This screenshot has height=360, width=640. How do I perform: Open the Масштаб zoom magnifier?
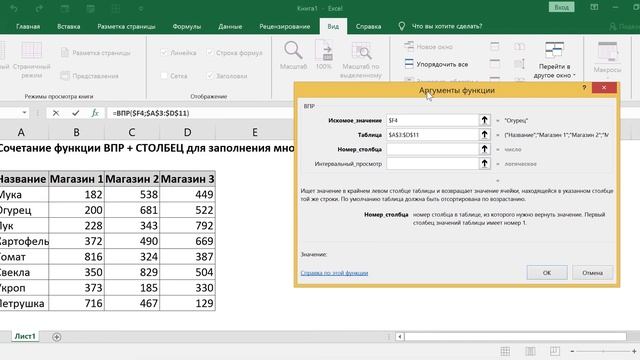click(x=293, y=55)
